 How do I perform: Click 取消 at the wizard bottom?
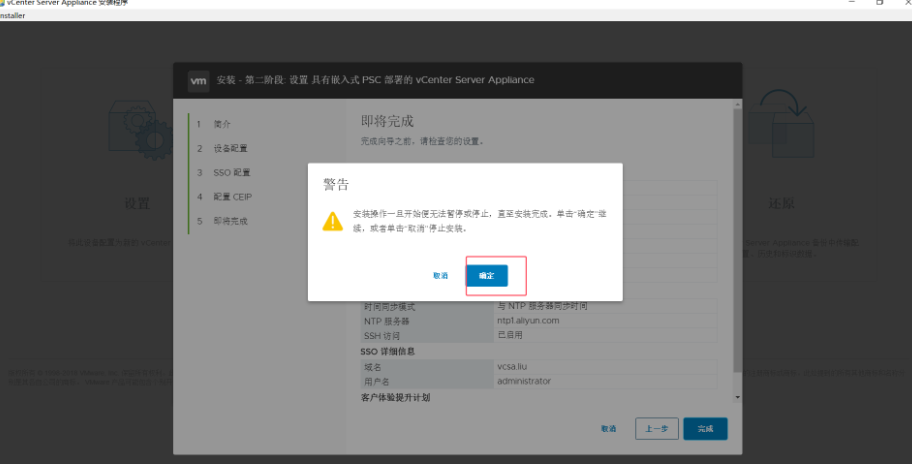click(x=608, y=429)
